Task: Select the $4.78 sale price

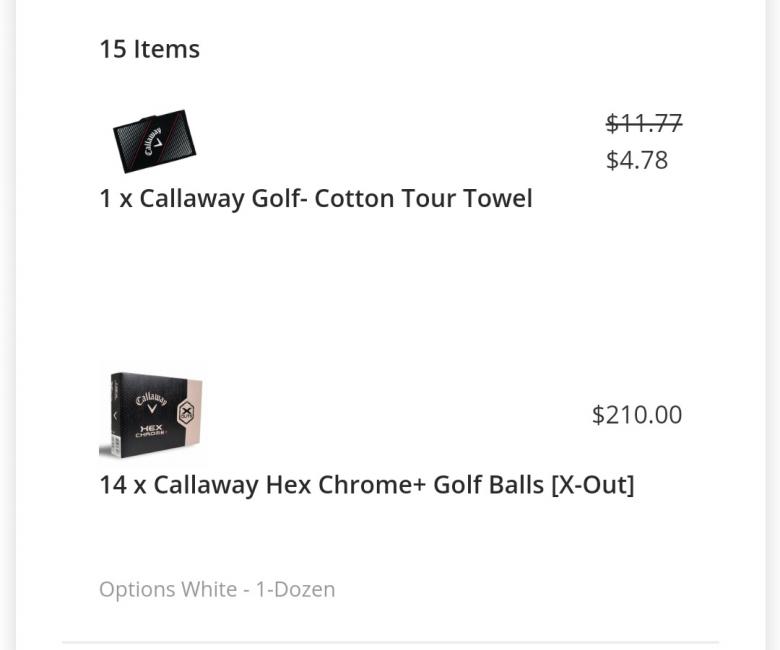Action: pyautogui.click(x=637, y=160)
